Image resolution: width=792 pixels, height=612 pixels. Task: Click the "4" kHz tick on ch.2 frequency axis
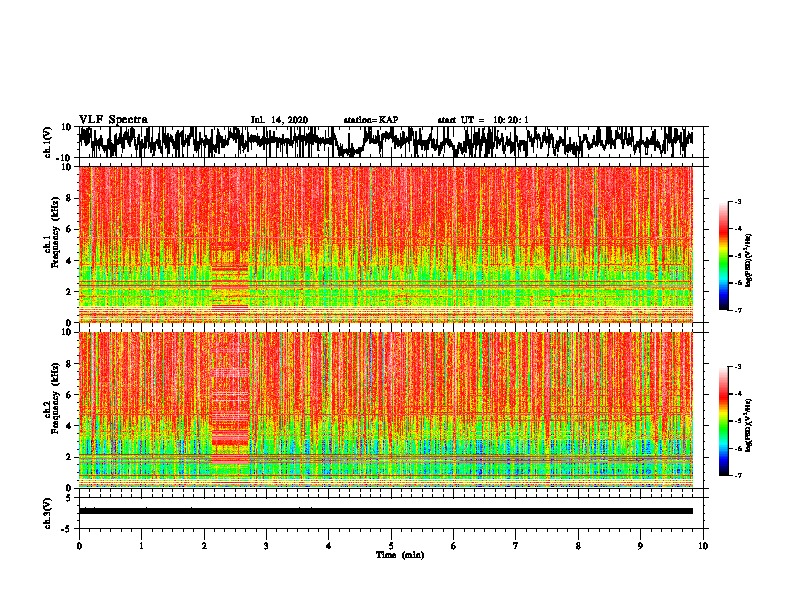[69, 426]
